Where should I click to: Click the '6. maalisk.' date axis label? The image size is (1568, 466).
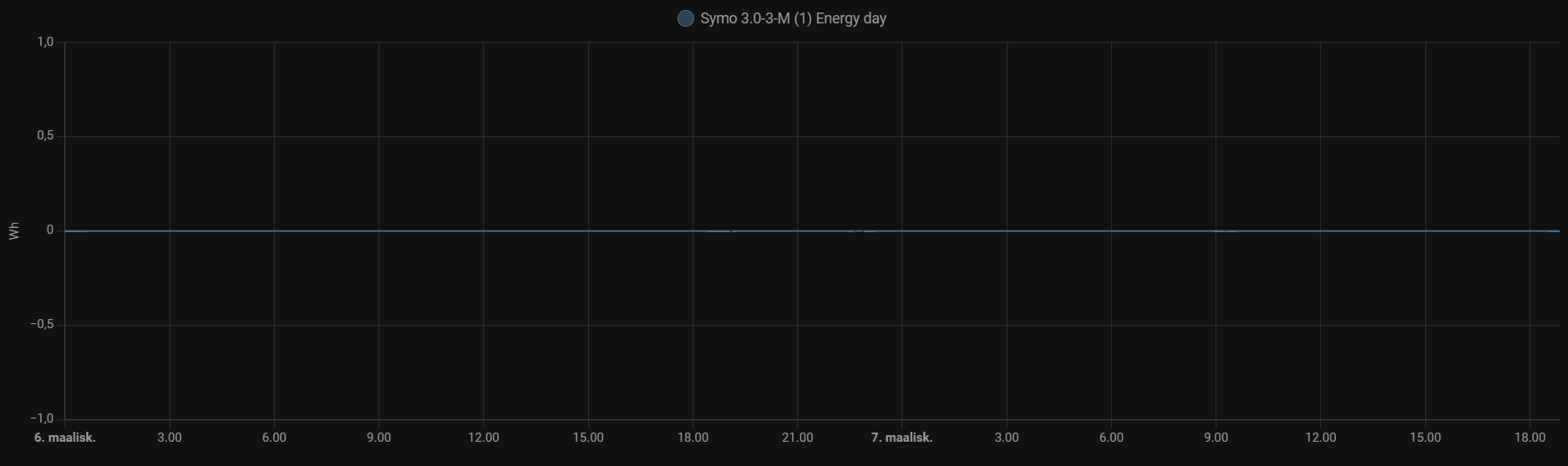(x=65, y=438)
